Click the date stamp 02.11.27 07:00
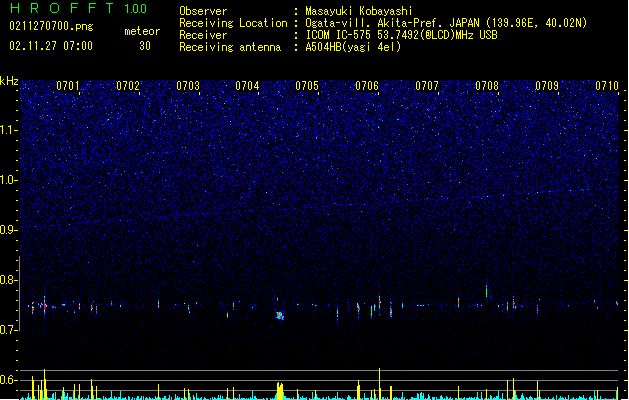This screenshot has width=629, height=400. pyautogui.click(x=51, y=46)
